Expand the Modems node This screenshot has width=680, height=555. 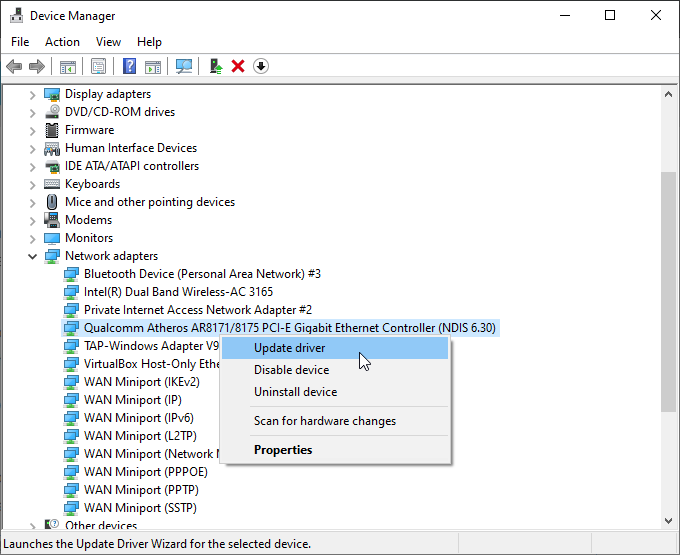coord(33,221)
